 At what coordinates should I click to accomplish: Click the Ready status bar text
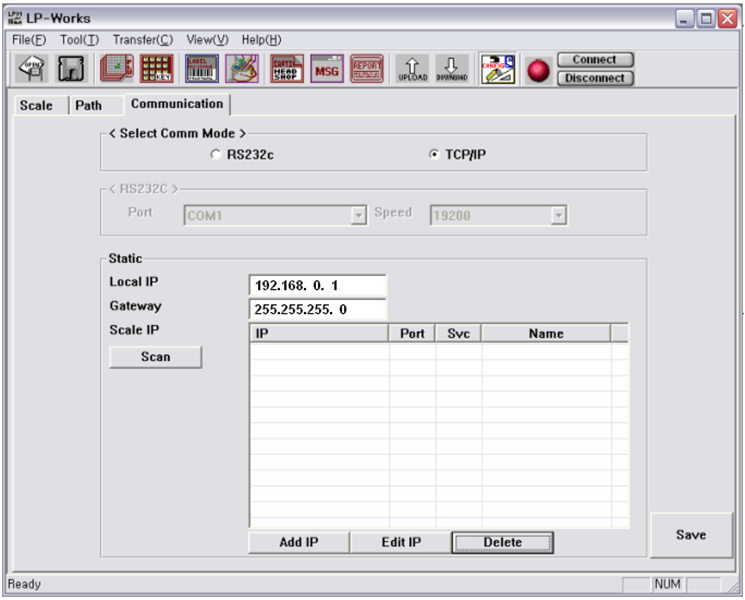click(x=24, y=584)
